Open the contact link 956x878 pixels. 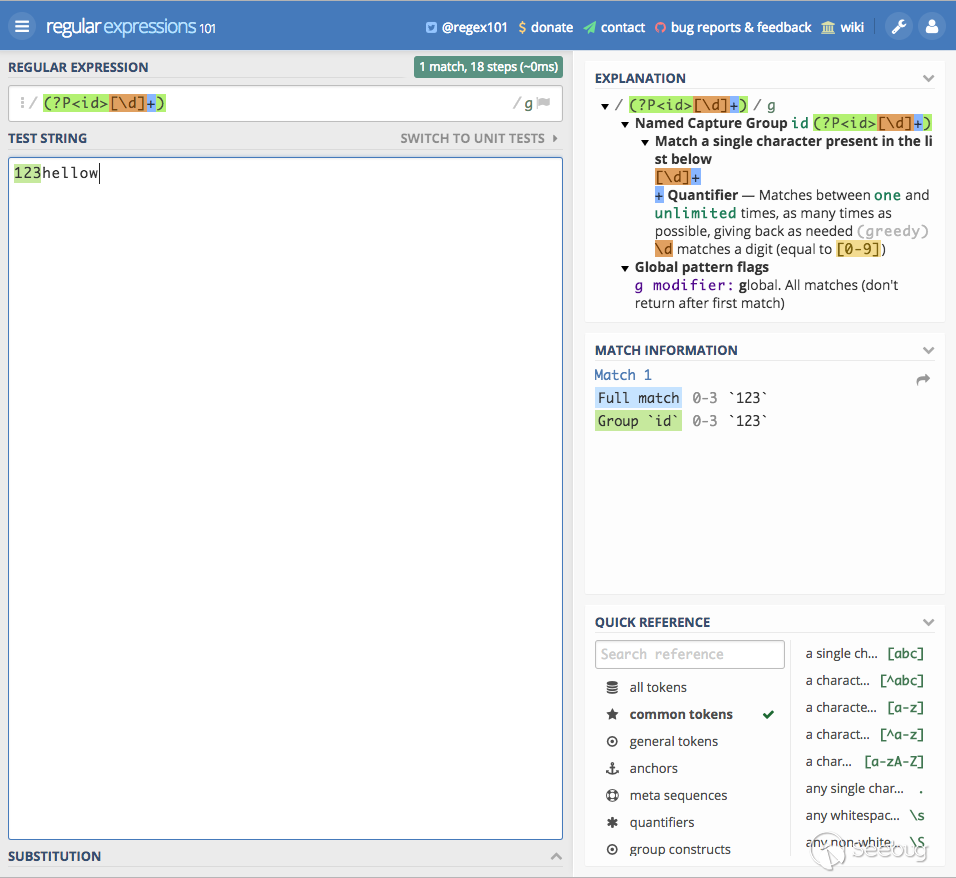(x=622, y=27)
